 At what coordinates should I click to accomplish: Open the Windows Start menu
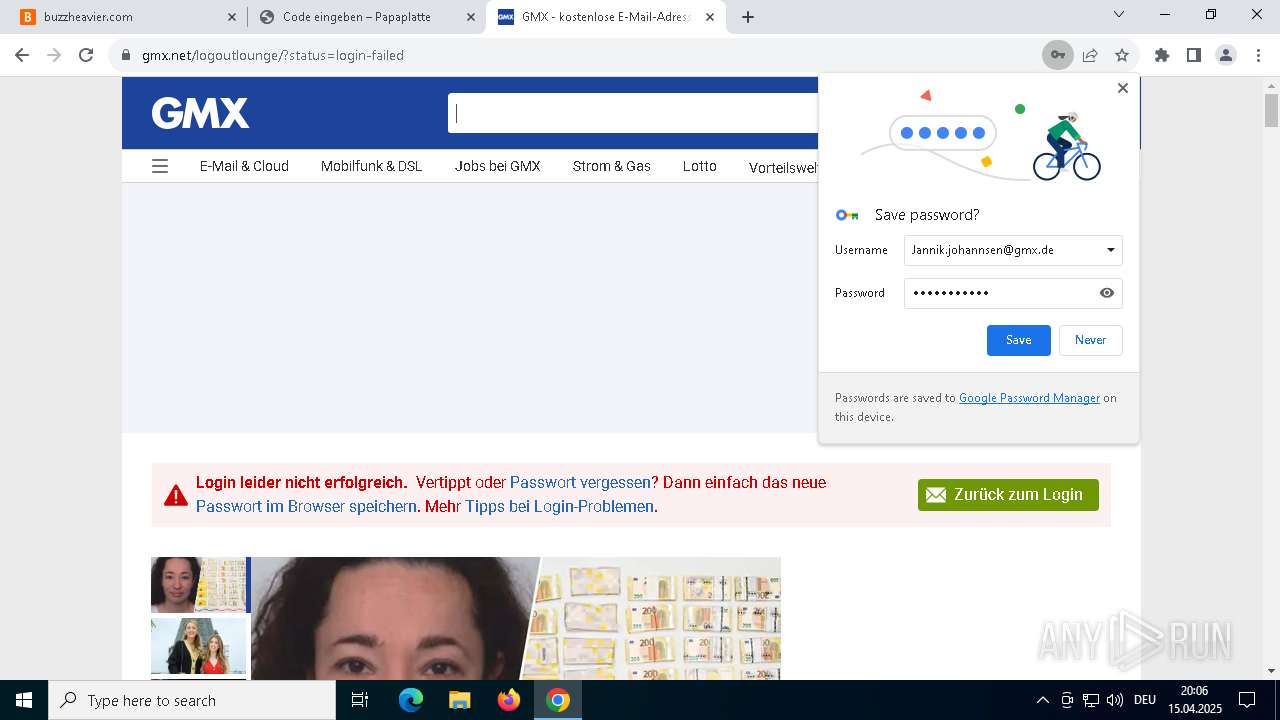[x=24, y=700]
